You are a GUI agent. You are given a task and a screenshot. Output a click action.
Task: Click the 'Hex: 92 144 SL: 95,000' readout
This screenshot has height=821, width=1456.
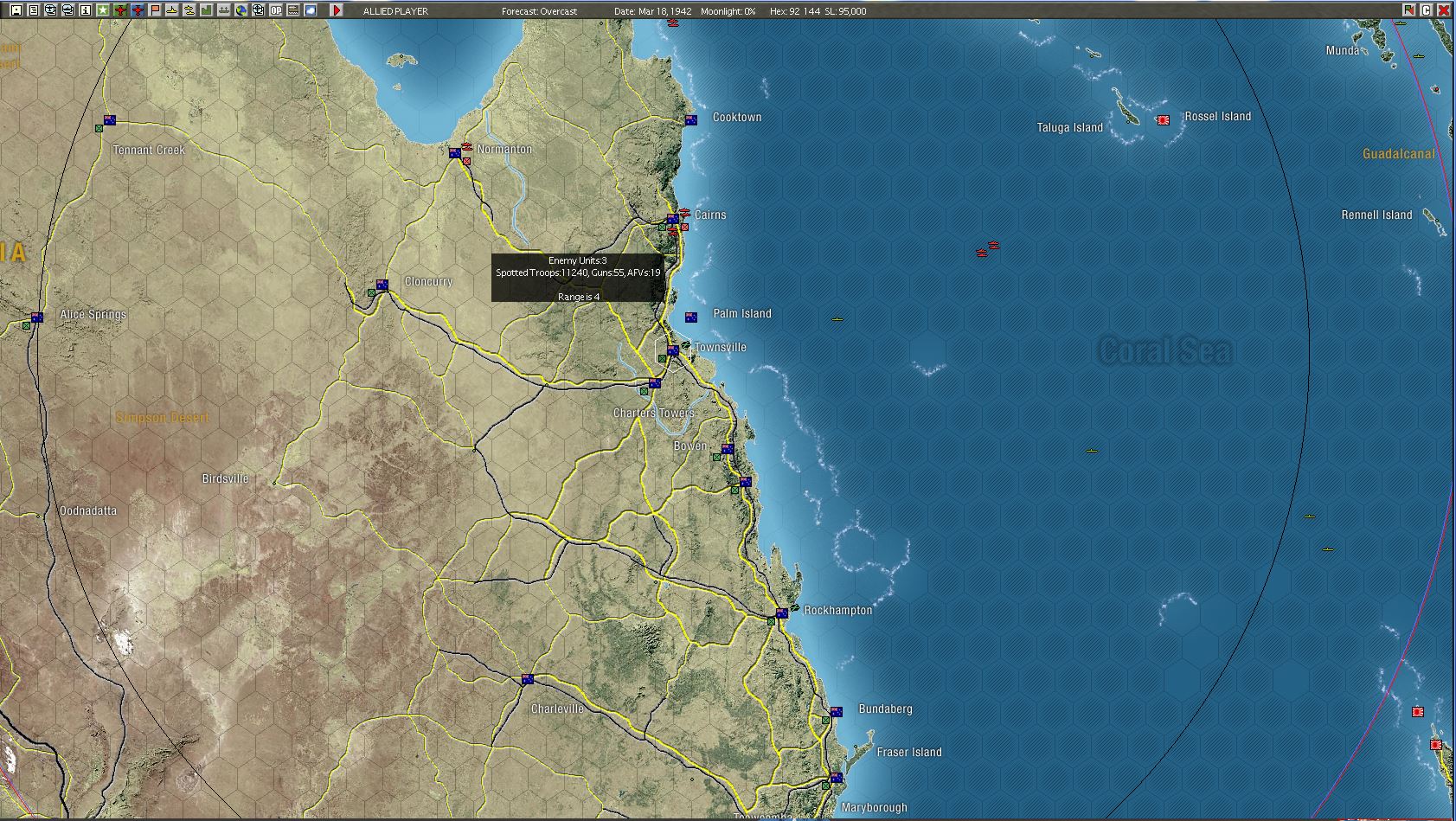[818, 11]
